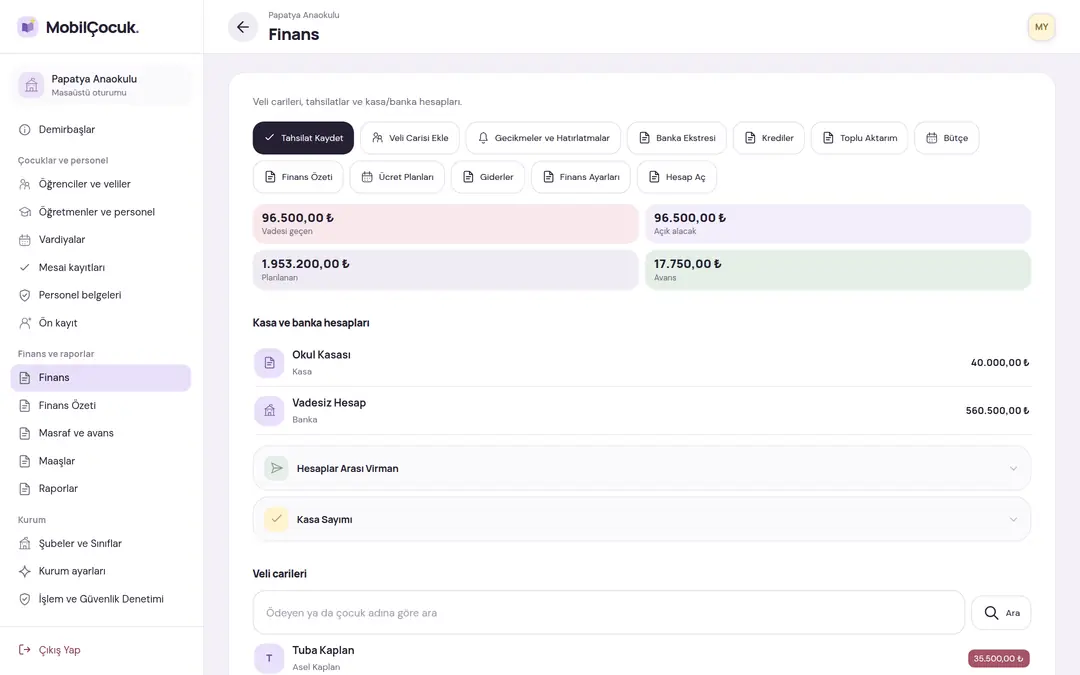Click the Öğretmenler ve personel cap icon

(25, 212)
